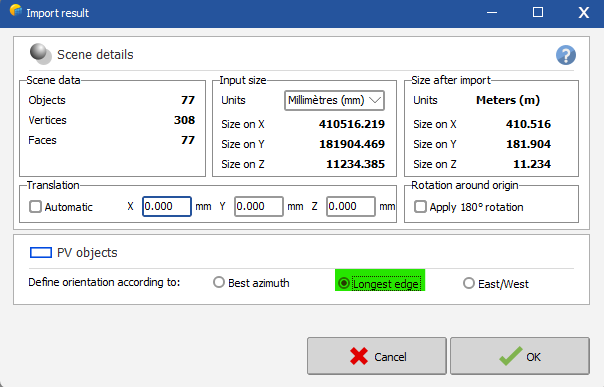Confirm import with OK
Screen dimensions: 604x387
point(520,356)
